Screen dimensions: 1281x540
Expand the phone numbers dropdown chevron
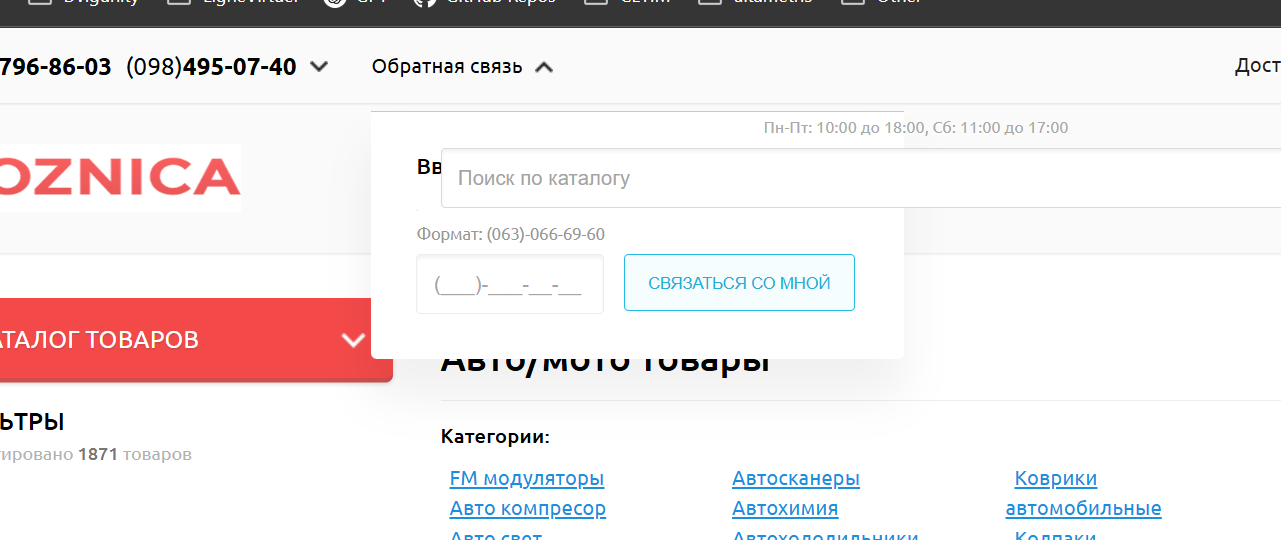click(x=319, y=67)
